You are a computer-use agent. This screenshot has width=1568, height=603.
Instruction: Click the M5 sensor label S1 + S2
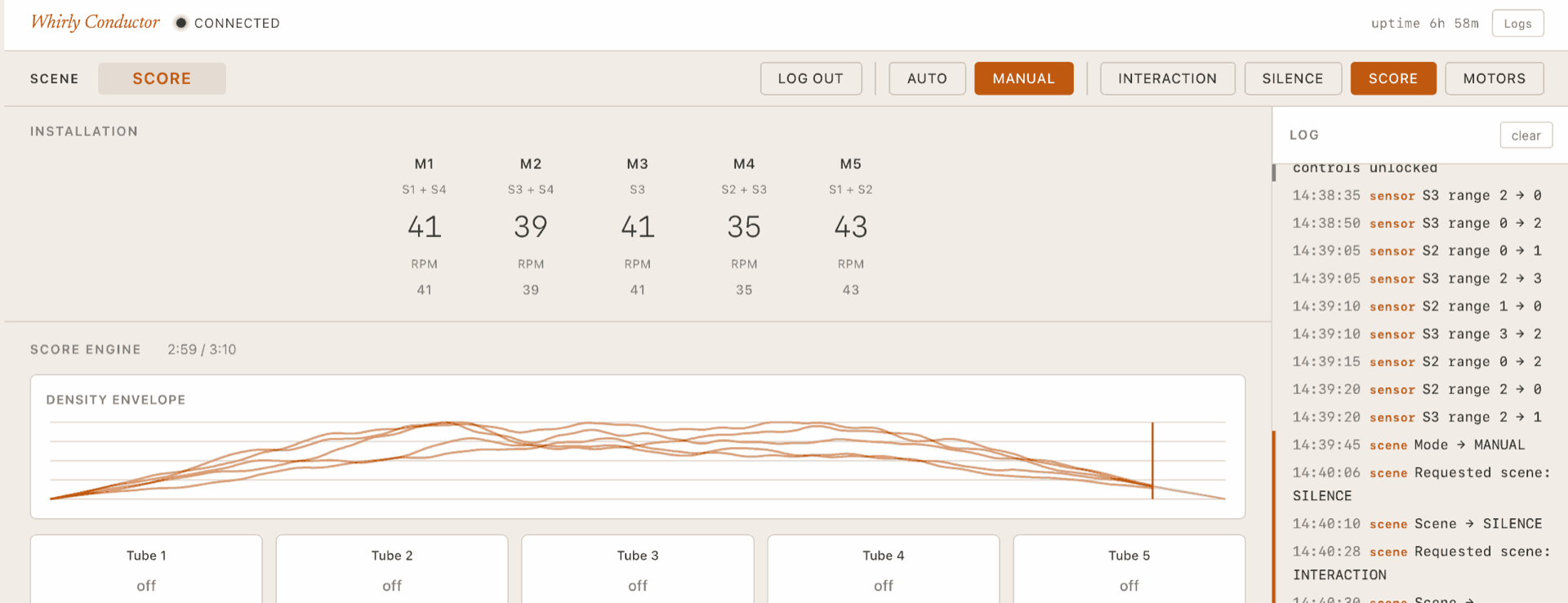click(851, 190)
